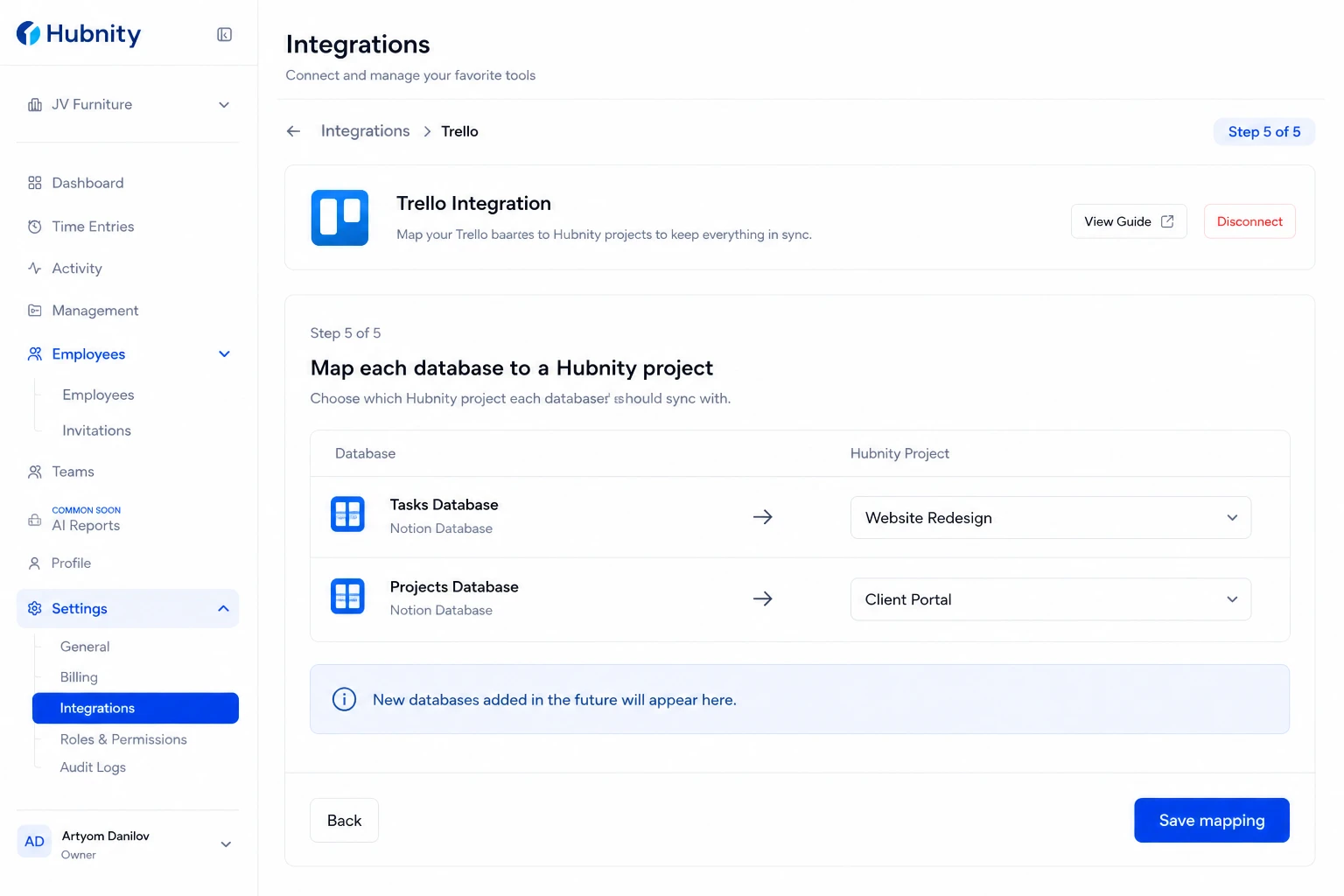
Task: Open the Website Redesign project dropdown
Action: [1051, 518]
